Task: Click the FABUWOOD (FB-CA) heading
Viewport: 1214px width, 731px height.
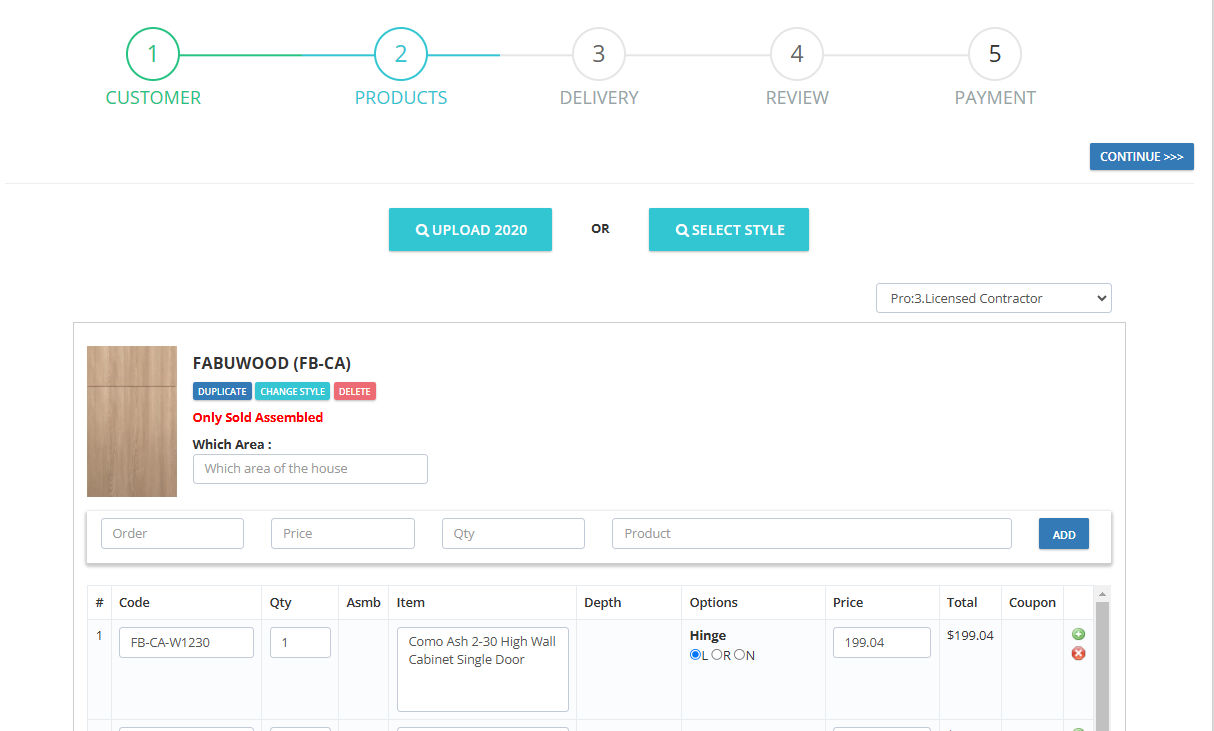Action: tap(272, 363)
